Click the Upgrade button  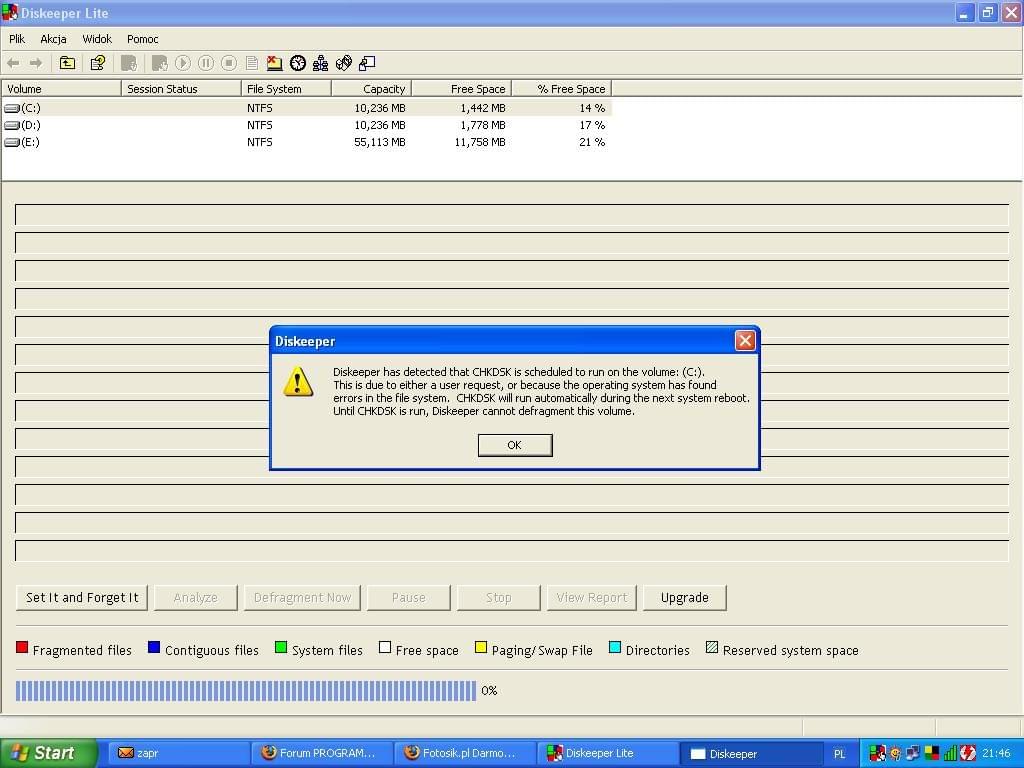(x=684, y=598)
